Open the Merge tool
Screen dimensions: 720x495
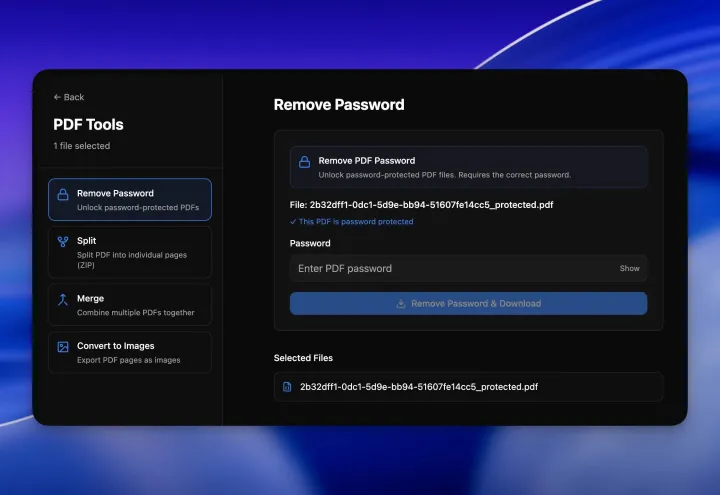tap(130, 305)
